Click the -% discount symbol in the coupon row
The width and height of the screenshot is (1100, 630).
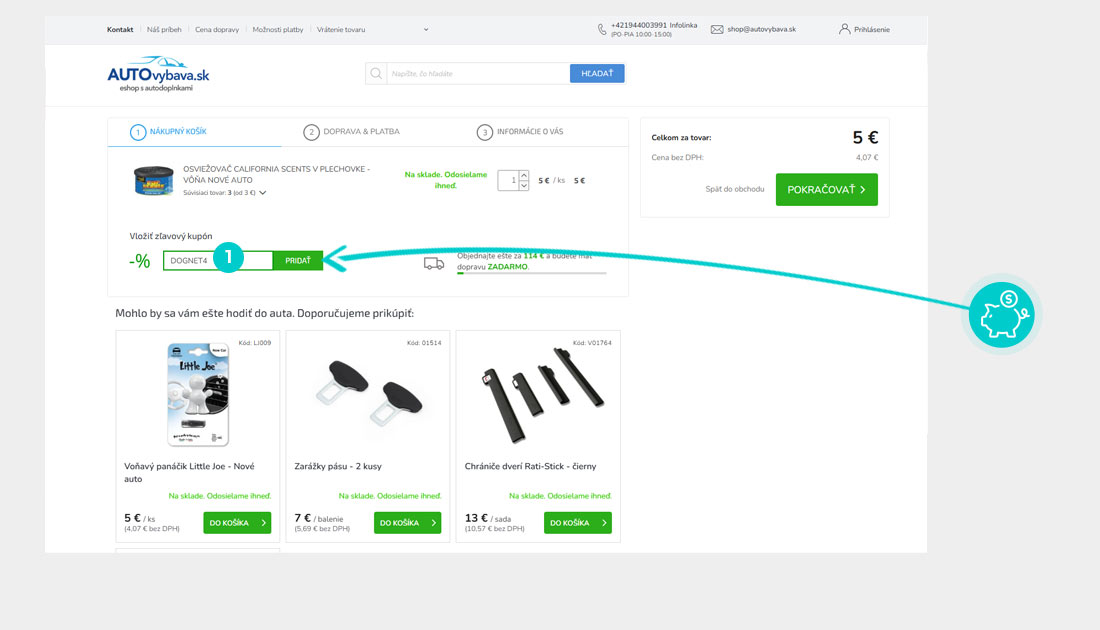point(140,260)
